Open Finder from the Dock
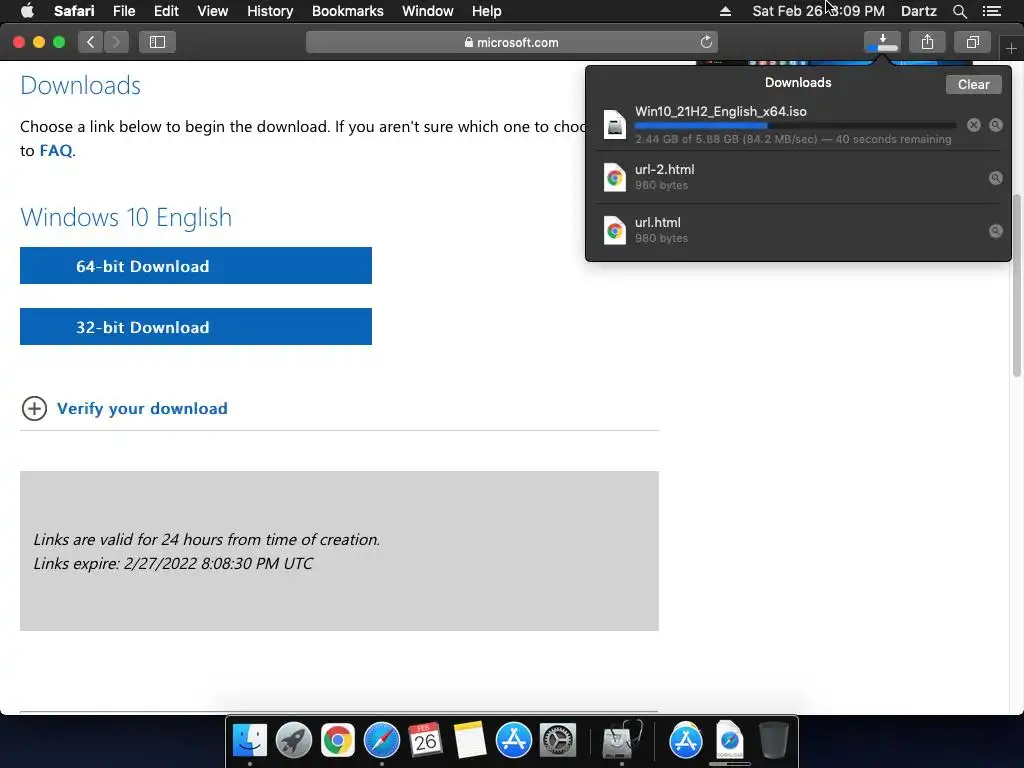1024x768 pixels. click(x=249, y=740)
